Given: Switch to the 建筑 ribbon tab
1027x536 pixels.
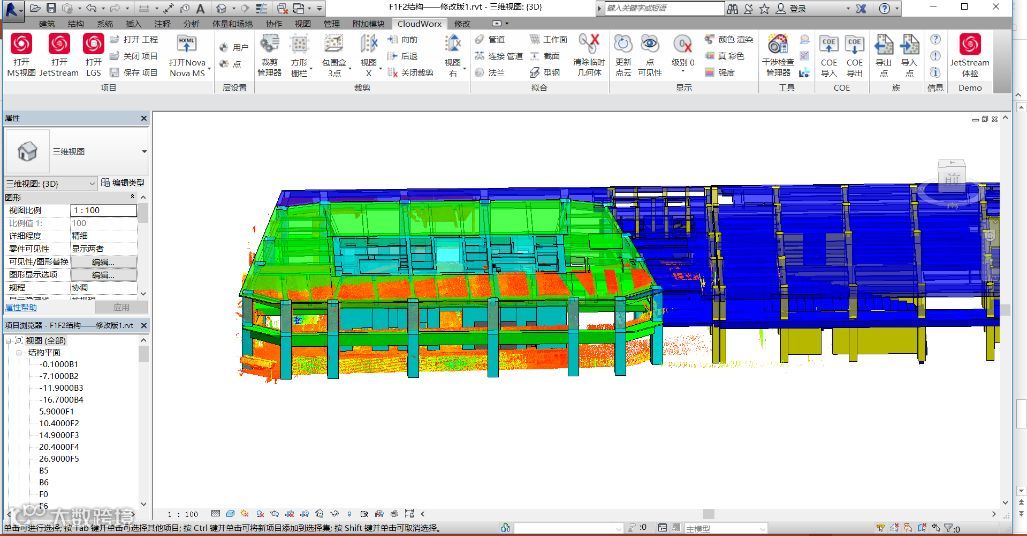Looking at the screenshot, I should click(x=47, y=23).
